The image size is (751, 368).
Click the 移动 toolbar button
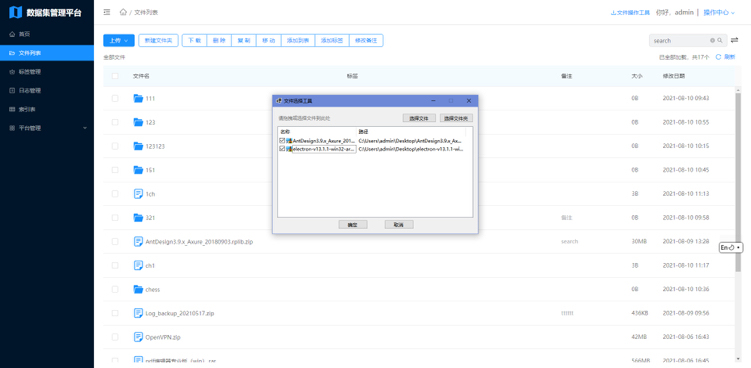269,41
